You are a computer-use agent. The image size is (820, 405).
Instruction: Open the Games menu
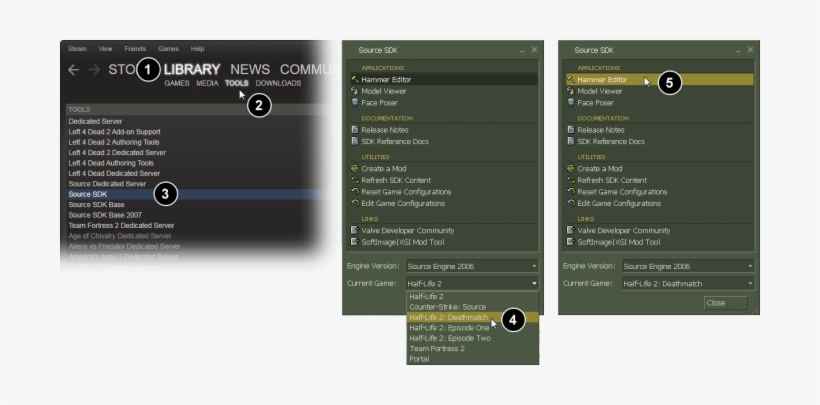[168, 49]
